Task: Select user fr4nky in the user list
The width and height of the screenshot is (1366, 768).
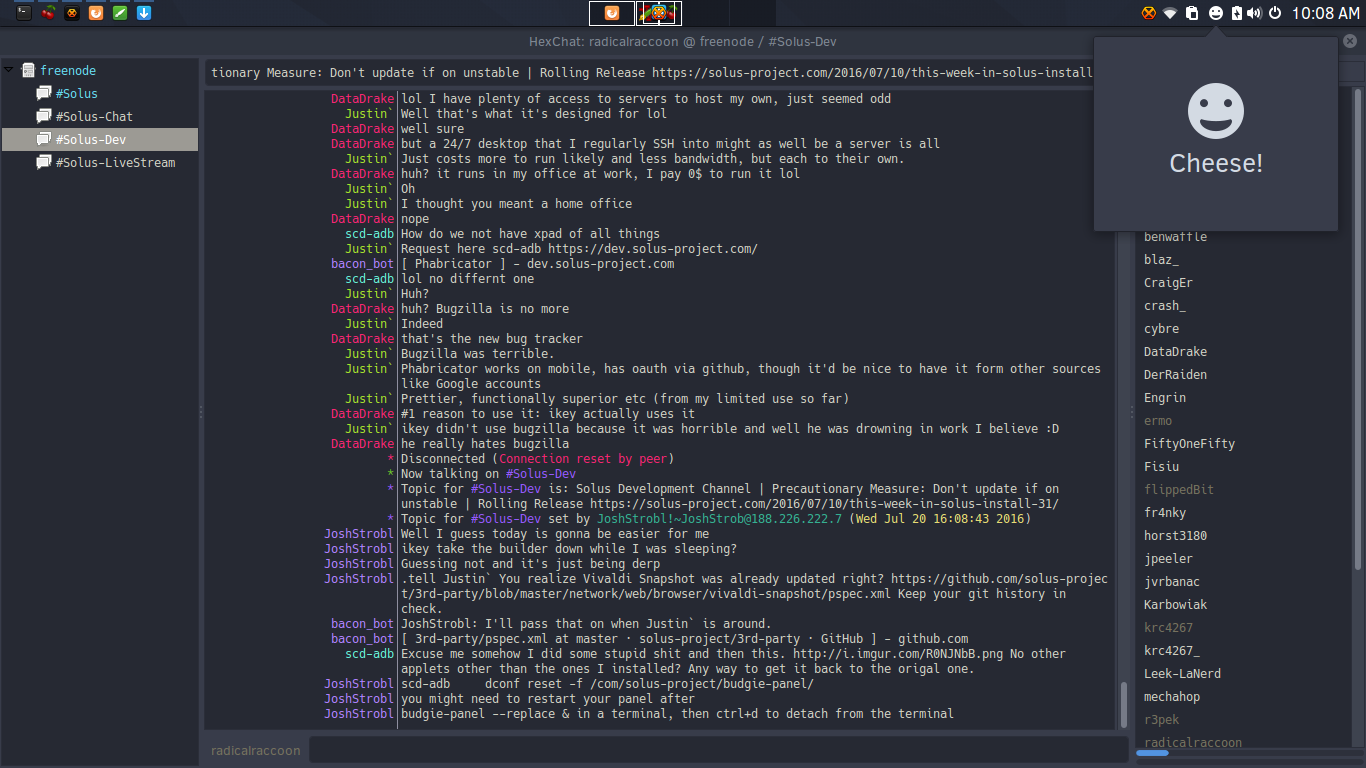Action: (1165, 513)
